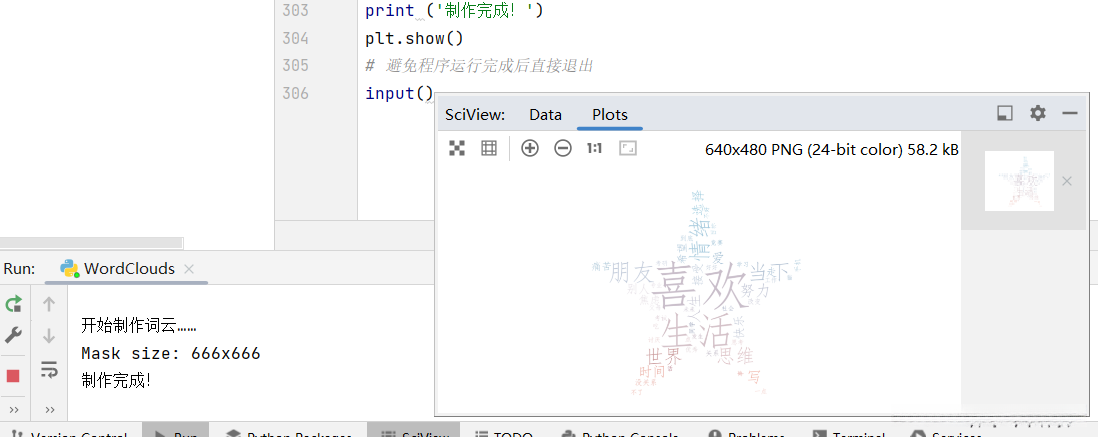Viewport: 1098px width, 437px height.
Task: Switch to the SciView Data tab
Action: pyautogui.click(x=545, y=115)
